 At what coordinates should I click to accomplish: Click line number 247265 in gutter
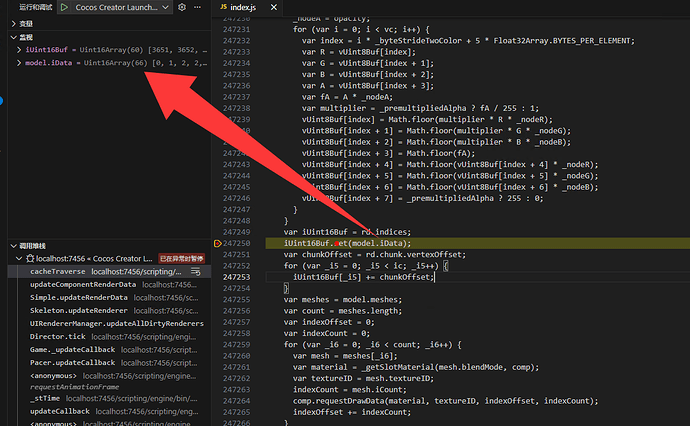click(236, 412)
